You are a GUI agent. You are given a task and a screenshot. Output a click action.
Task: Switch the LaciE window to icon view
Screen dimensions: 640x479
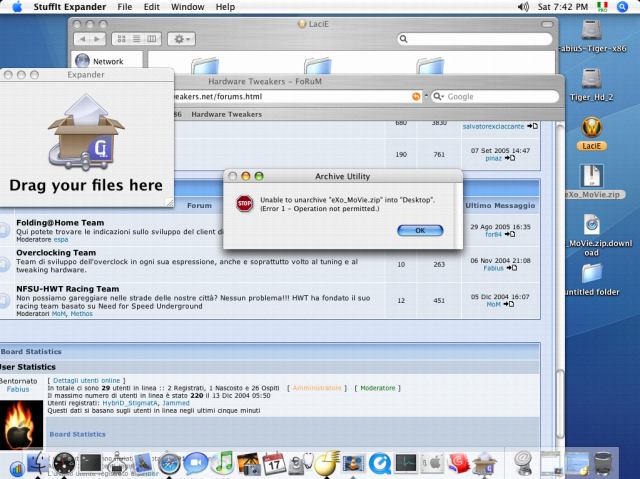tap(121, 39)
